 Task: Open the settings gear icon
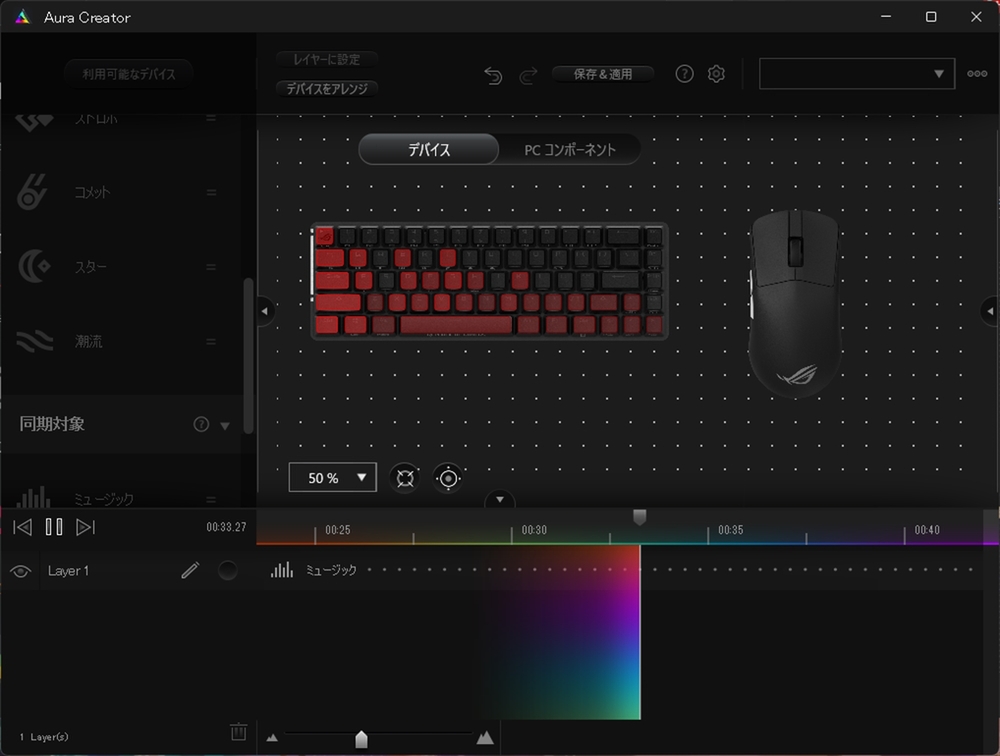coord(716,74)
